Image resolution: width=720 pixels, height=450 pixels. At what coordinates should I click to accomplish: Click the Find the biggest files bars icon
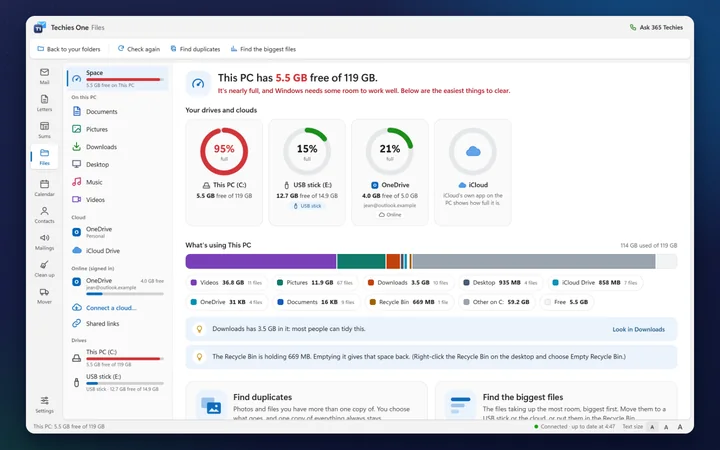tap(461, 405)
